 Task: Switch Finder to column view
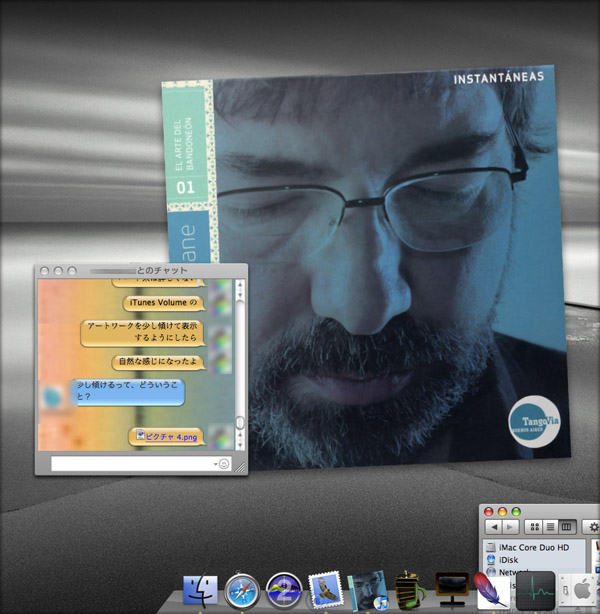[567, 527]
